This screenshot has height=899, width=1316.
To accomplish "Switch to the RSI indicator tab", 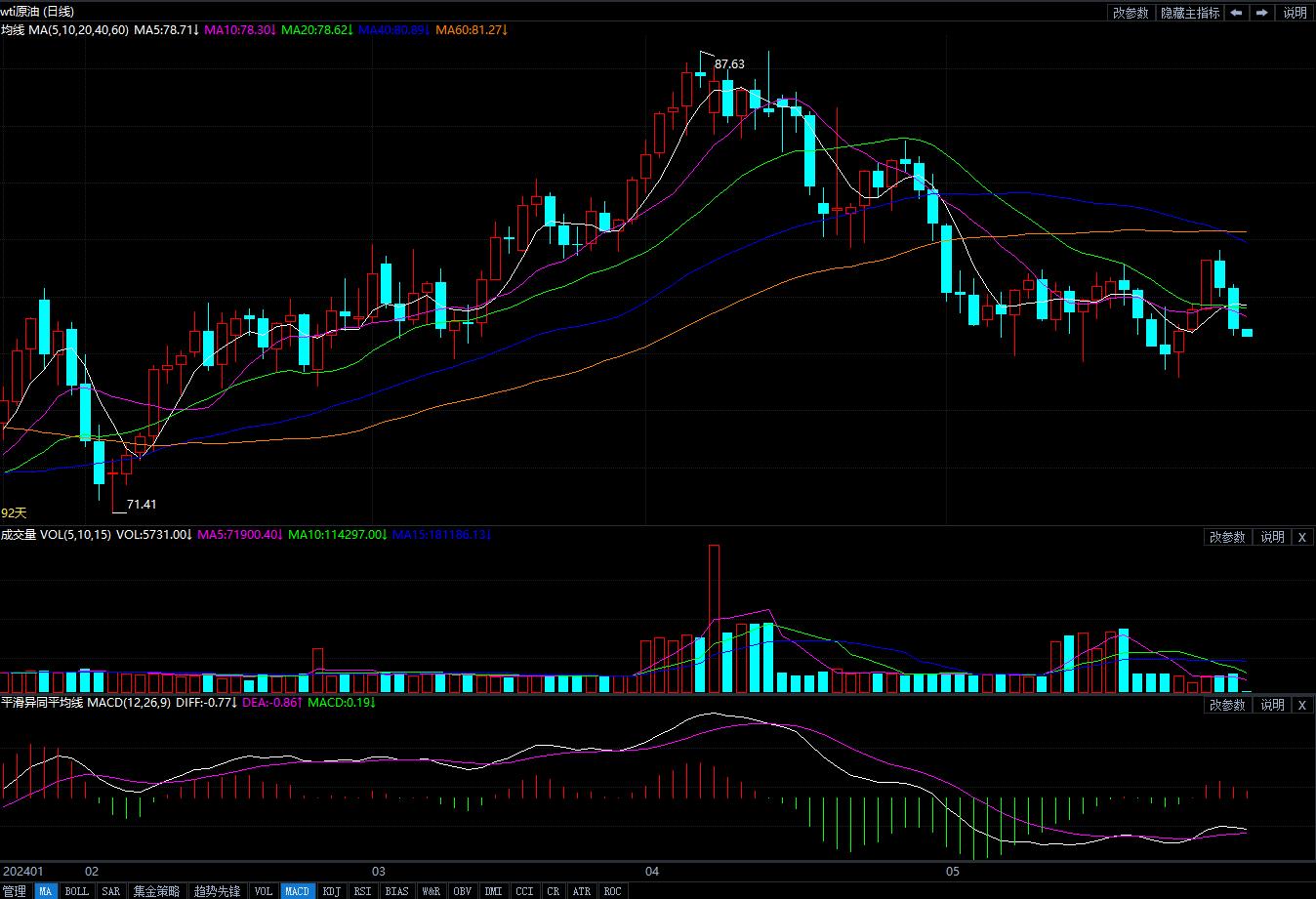I will tap(362, 891).
